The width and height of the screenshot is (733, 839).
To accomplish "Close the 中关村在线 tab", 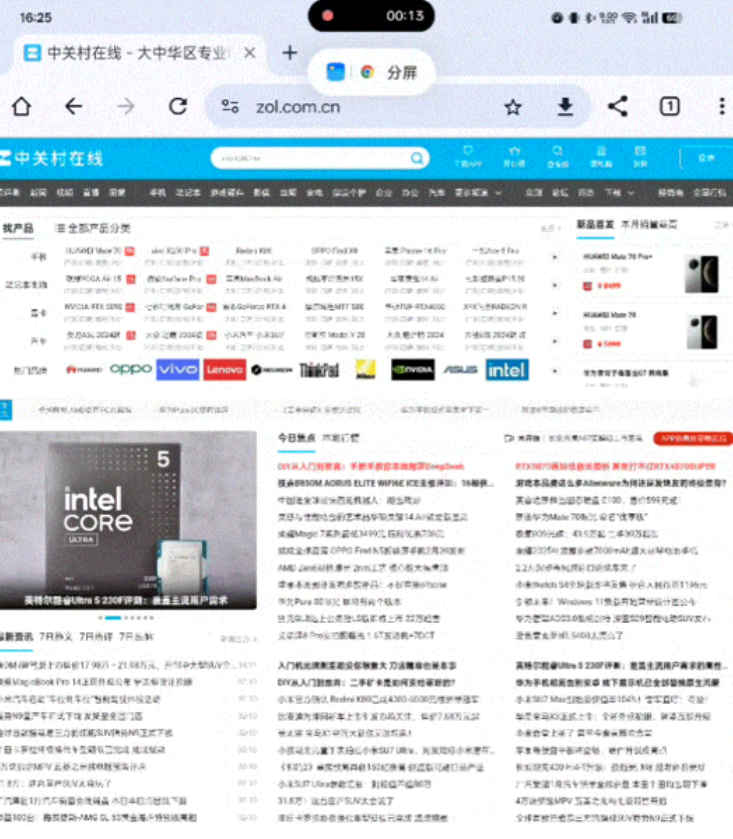I will click(x=249, y=52).
